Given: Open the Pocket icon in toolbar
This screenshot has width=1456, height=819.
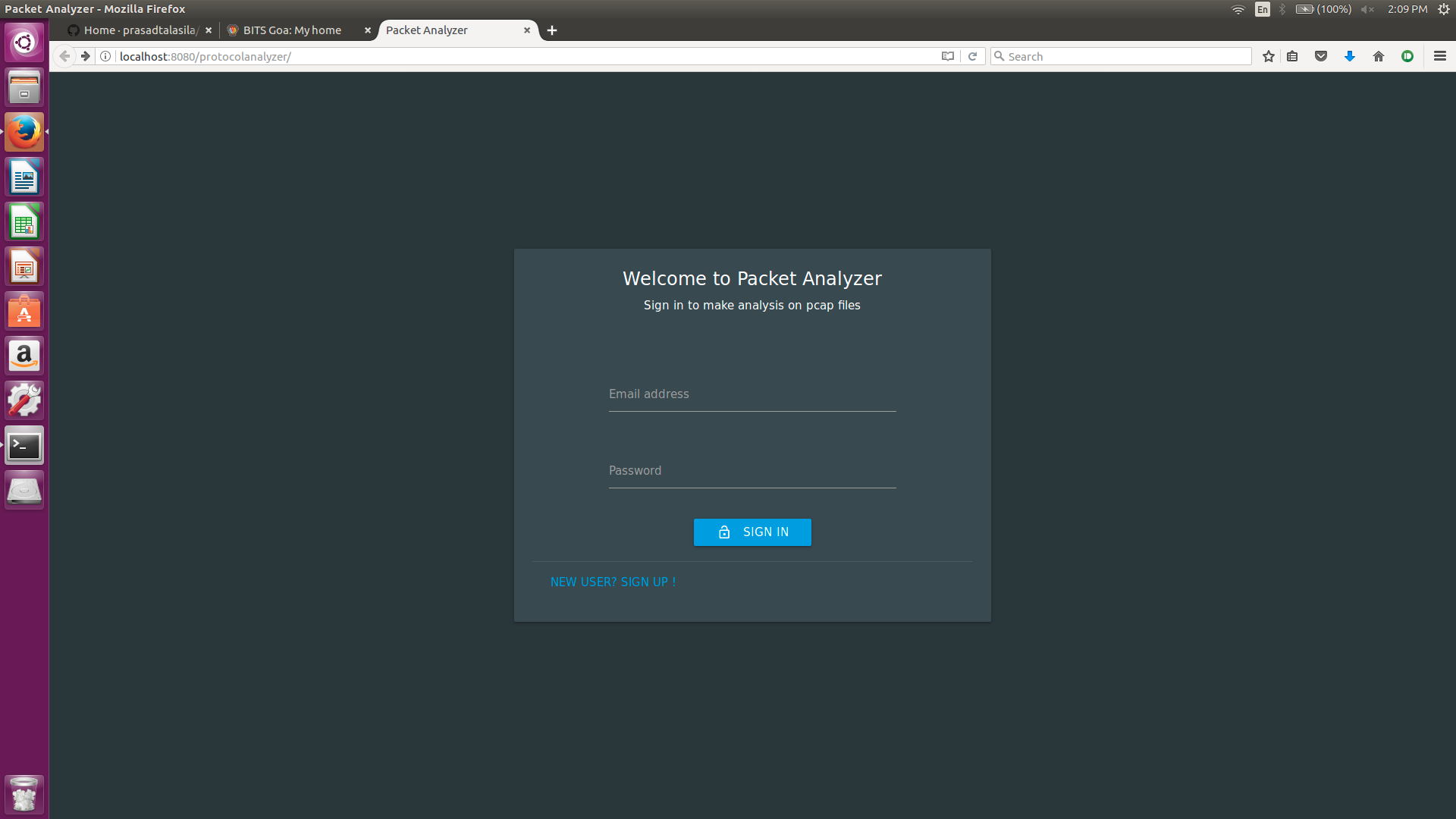Looking at the screenshot, I should pos(1321,56).
